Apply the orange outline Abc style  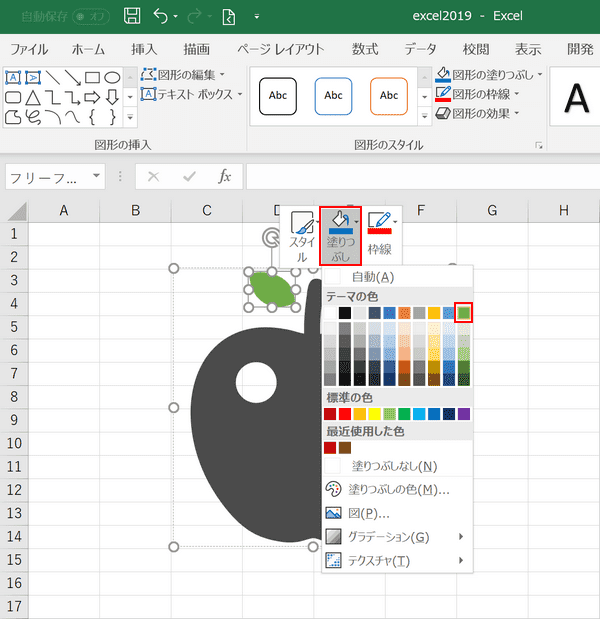click(x=389, y=96)
